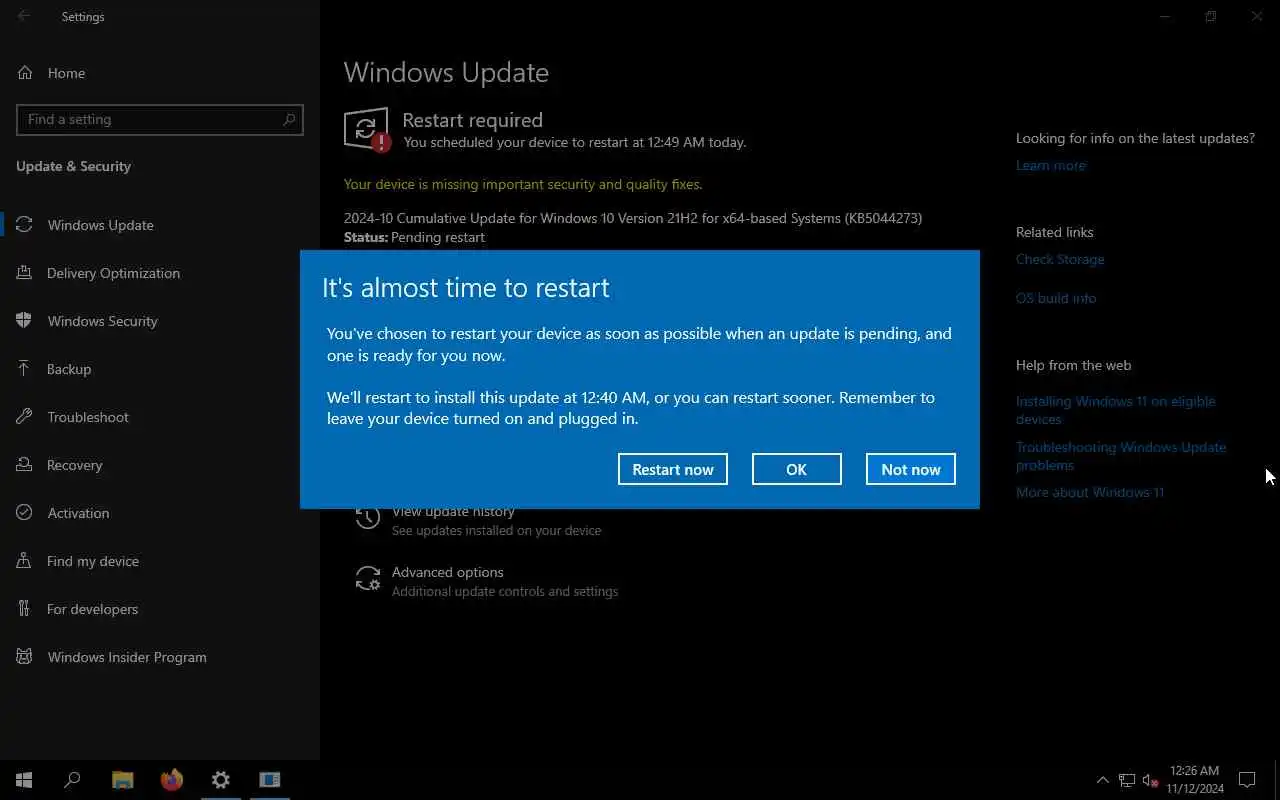Focus the Find a setting search box
Screen dimensions: 1280x800
click(x=160, y=119)
